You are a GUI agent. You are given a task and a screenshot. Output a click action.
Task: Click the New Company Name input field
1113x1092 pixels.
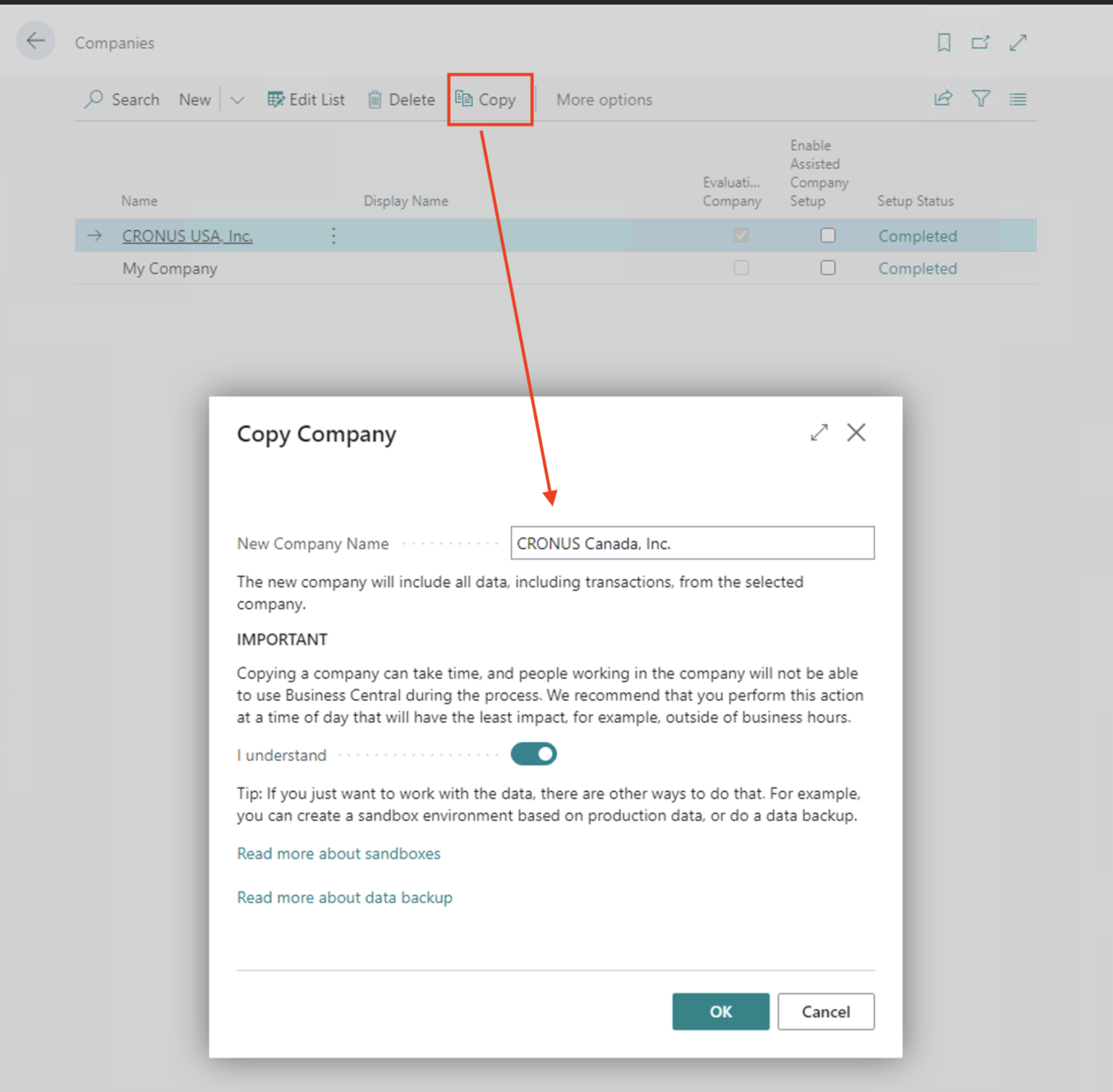pyautogui.click(x=692, y=543)
